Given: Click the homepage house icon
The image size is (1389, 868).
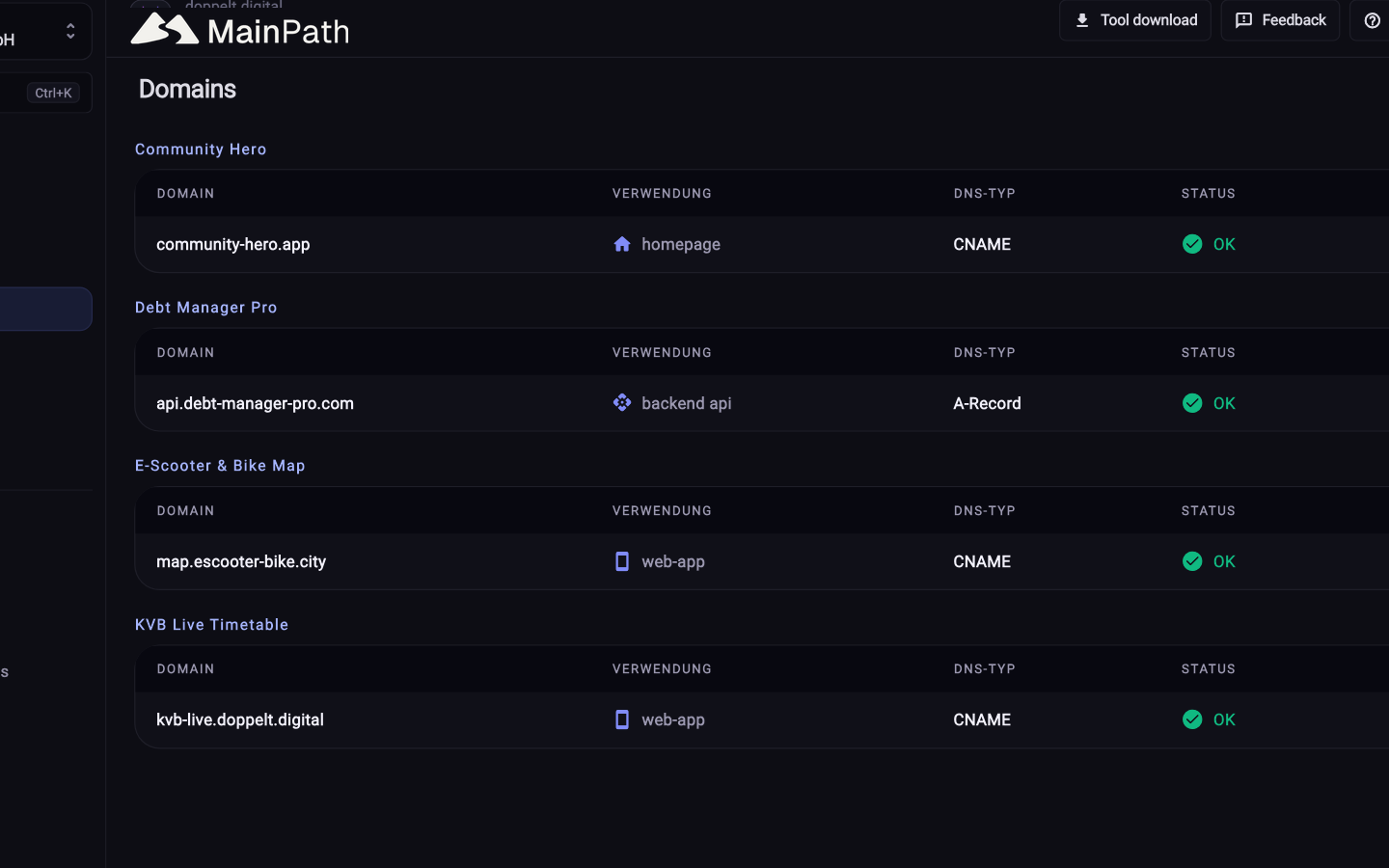Looking at the screenshot, I should (x=622, y=244).
